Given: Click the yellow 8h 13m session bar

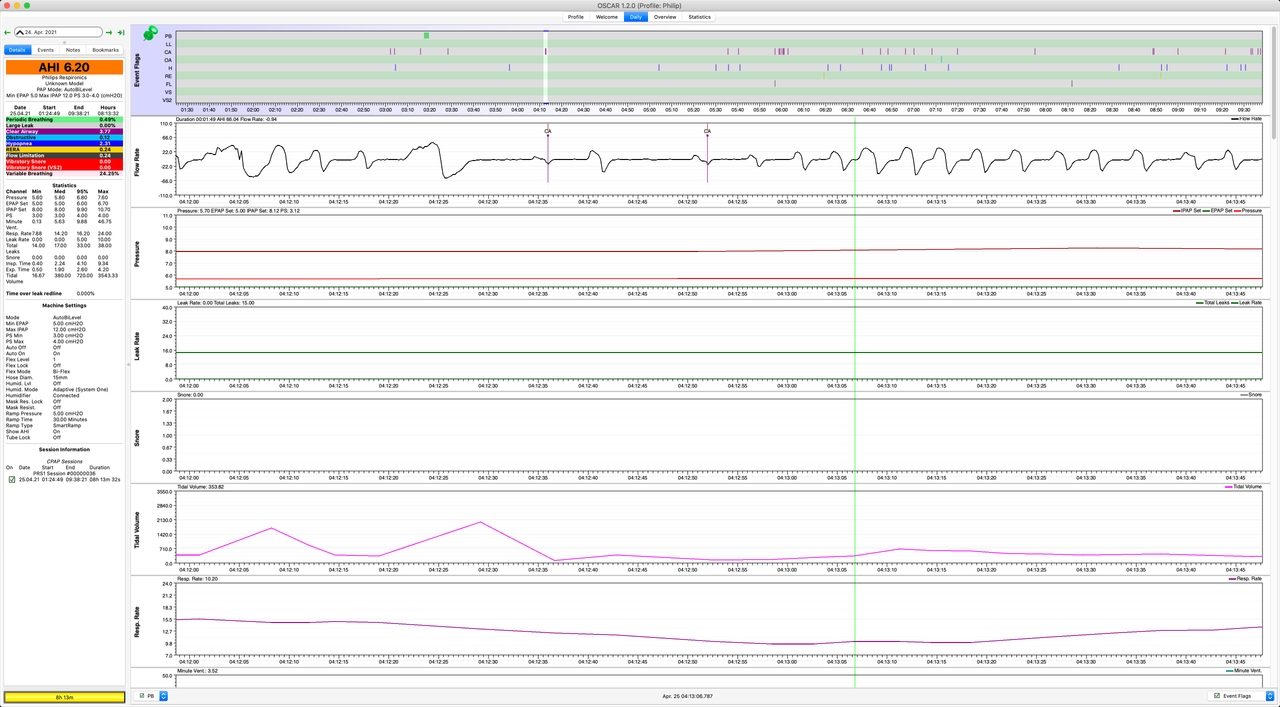Looking at the screenshot, I should 64,697.
